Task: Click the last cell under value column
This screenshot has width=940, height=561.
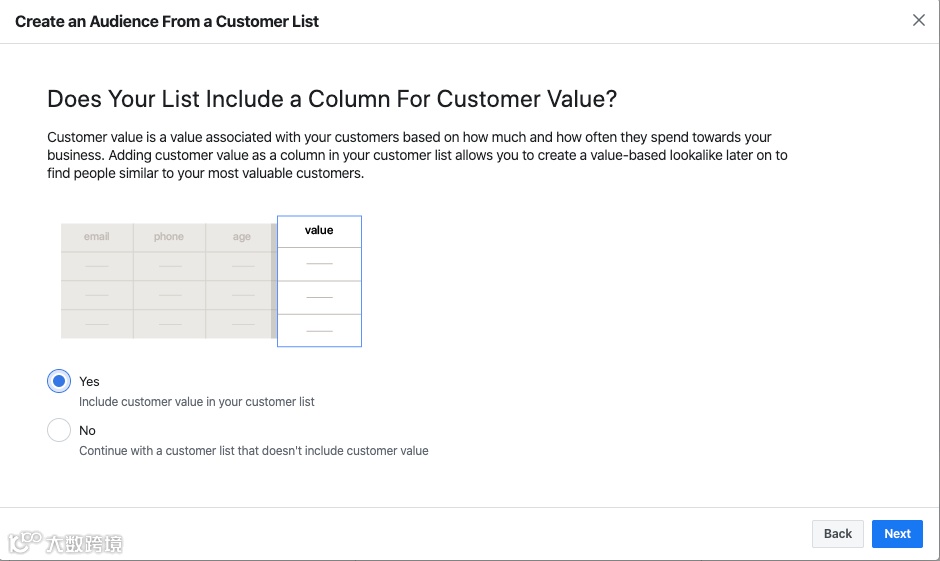Action: [319, 330]
